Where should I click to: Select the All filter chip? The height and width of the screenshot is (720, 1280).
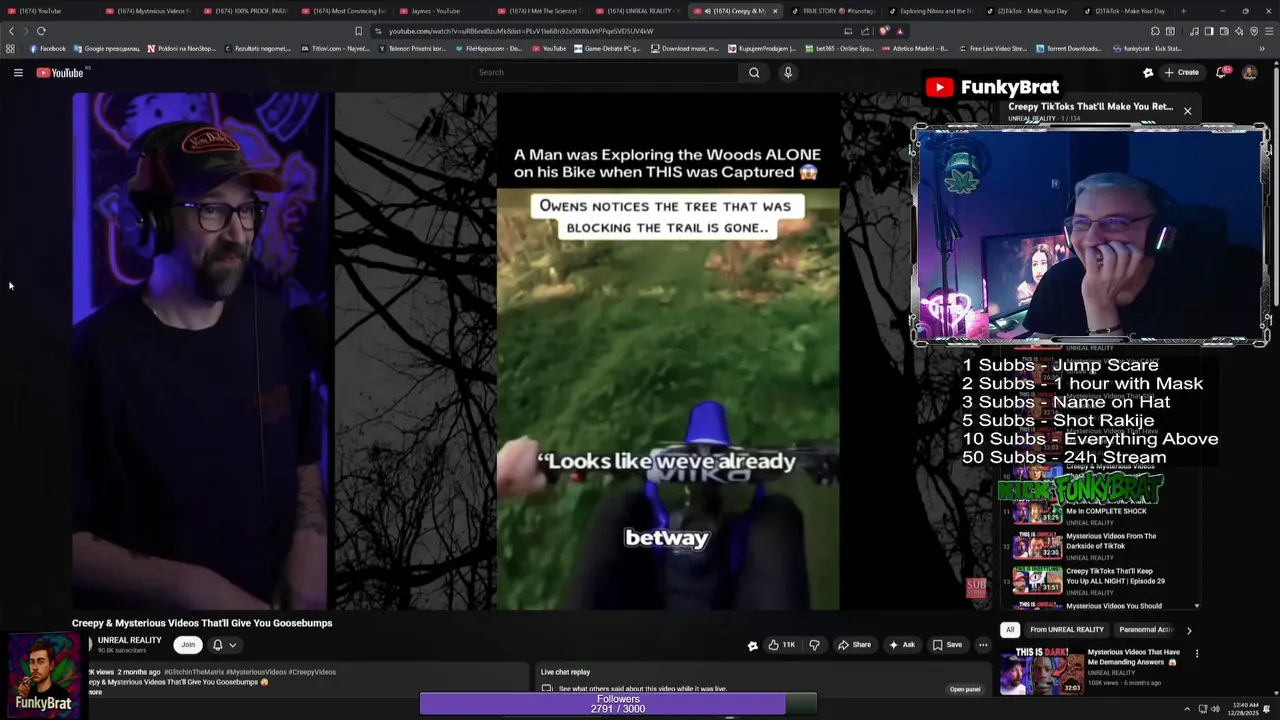tap(1010, 630)
